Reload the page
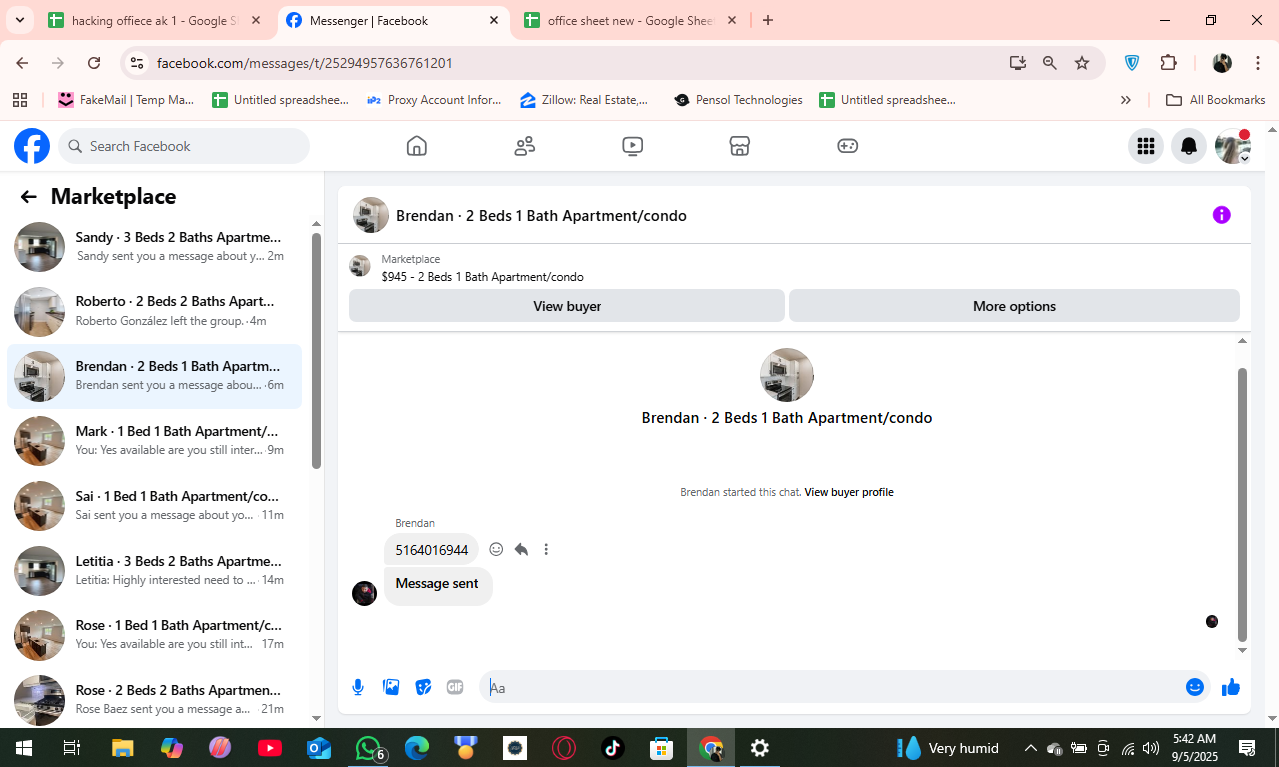The image size is (1279, 767). pos(94,62)
